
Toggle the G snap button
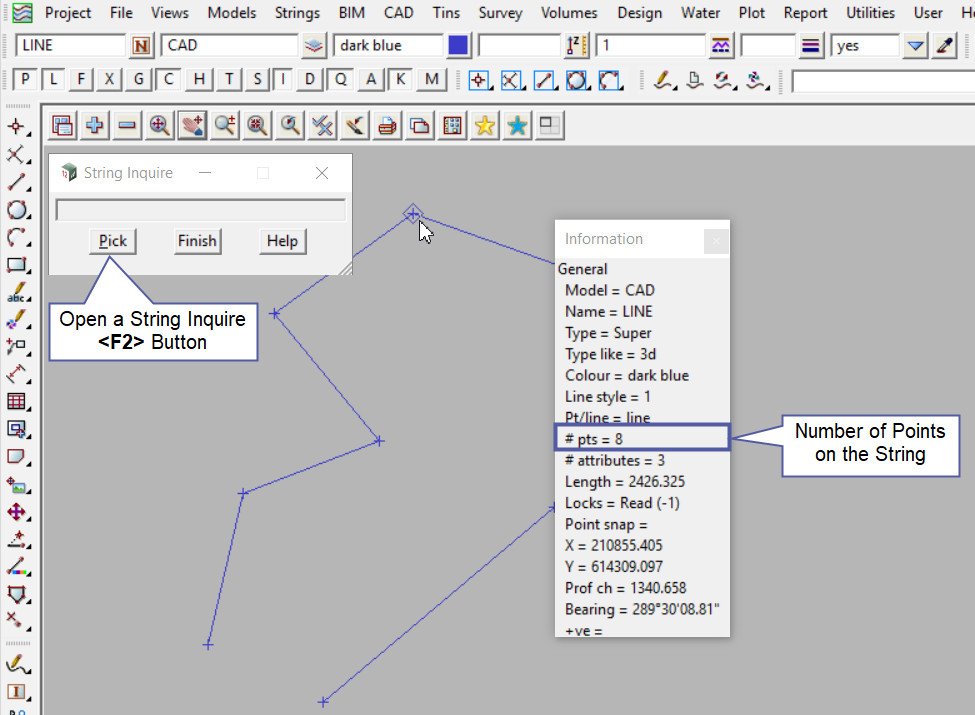(139, 80)
